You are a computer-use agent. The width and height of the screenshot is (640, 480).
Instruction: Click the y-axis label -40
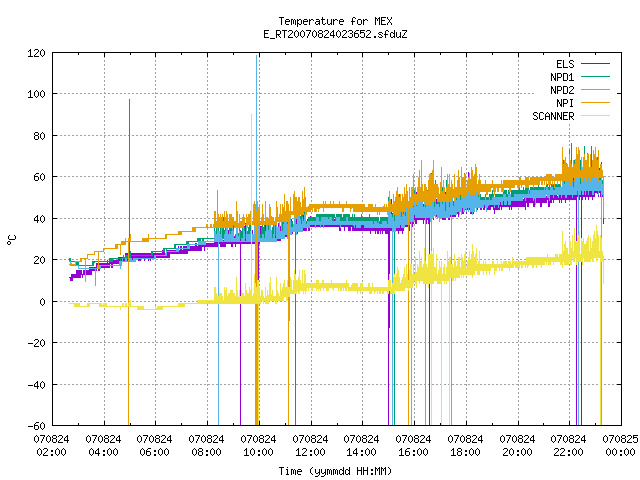click(x=36, y=385)
